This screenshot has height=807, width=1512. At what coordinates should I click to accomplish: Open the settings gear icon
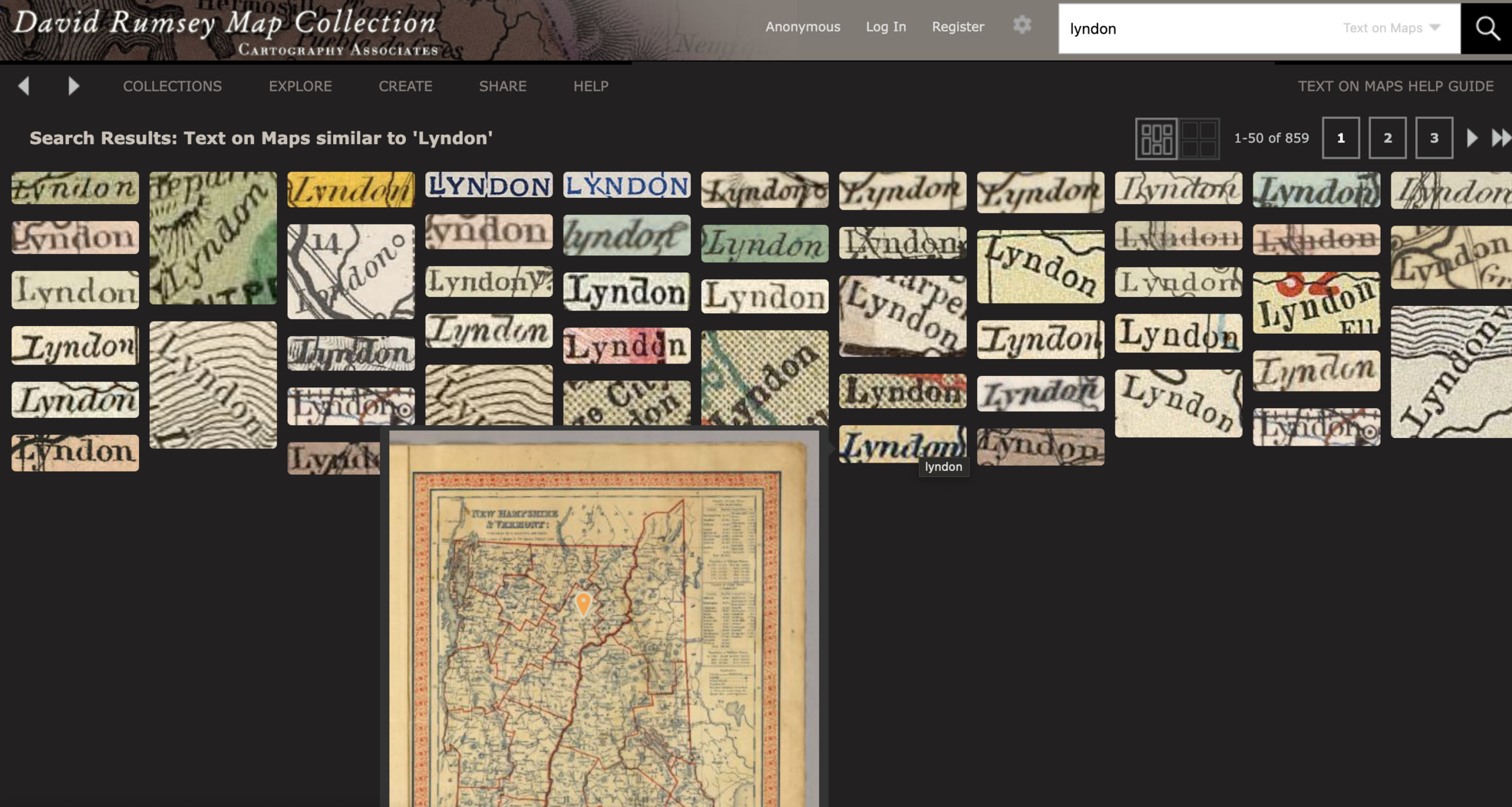click(1022, 25)
